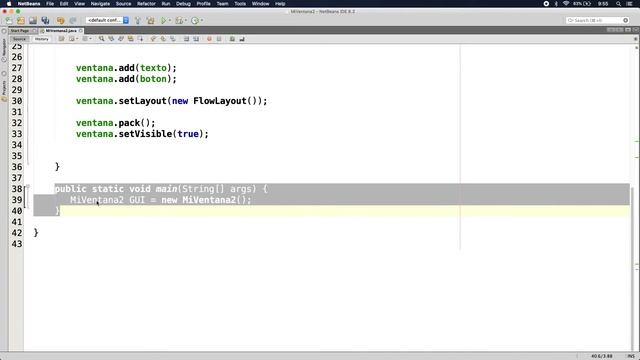
Task: Open the Notification Center icon
Action: (629, 4)
